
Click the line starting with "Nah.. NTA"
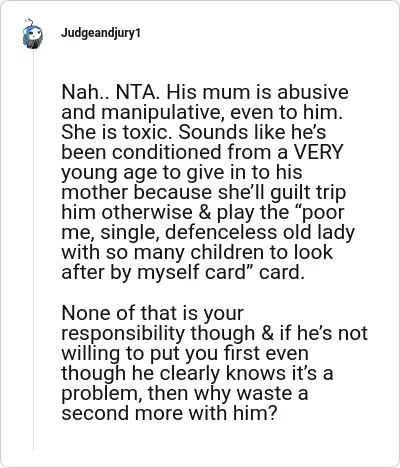coord(205,92)
